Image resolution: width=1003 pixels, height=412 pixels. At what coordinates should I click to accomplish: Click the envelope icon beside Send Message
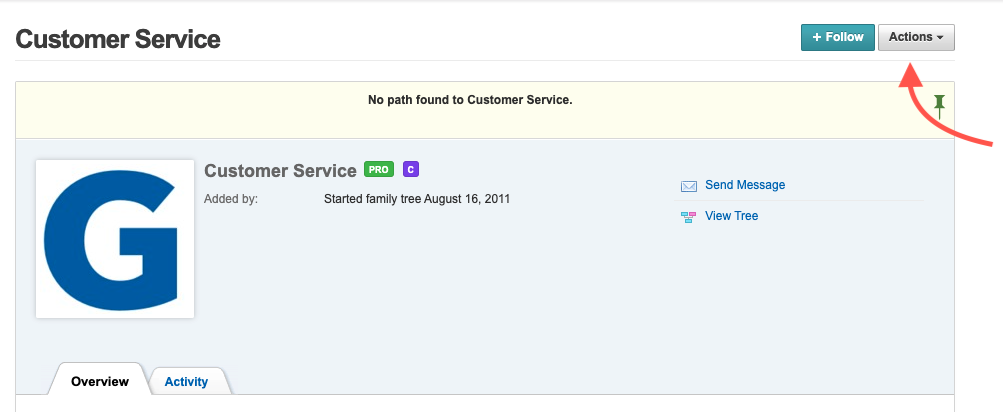click(688, 186)
